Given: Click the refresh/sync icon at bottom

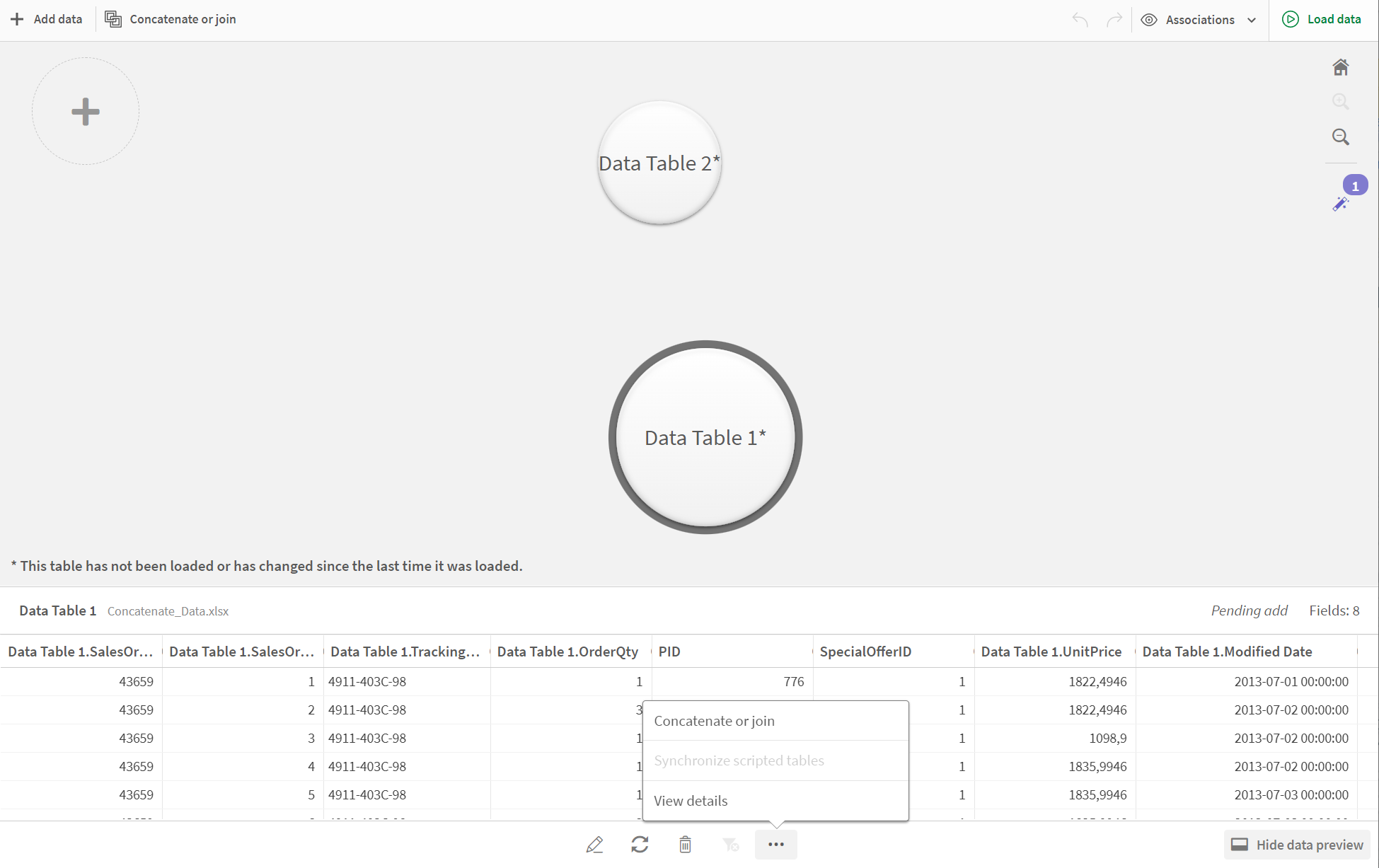Looking at the screenshot, I should pos(640,844).
